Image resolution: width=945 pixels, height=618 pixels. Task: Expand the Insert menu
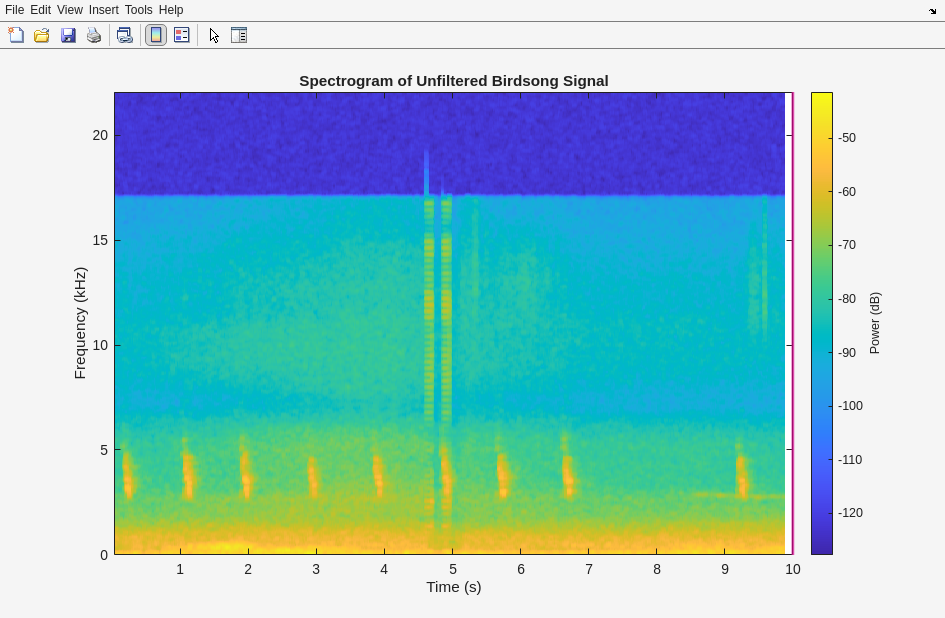coord(103,10)
